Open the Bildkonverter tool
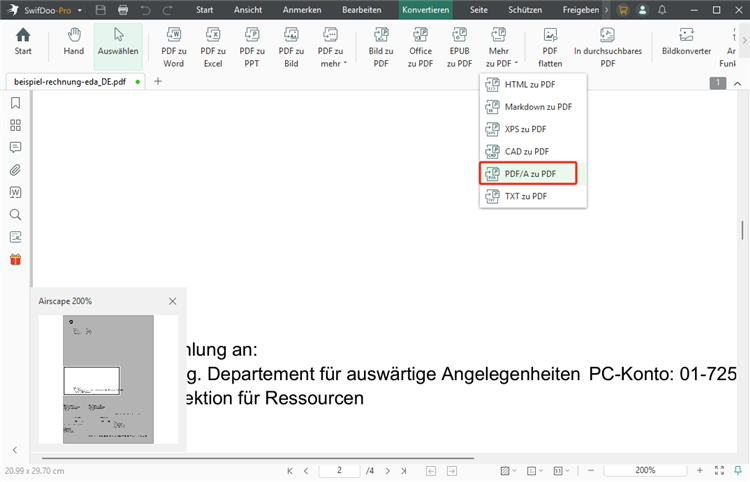The image size is (750, 482). point(686,42)
